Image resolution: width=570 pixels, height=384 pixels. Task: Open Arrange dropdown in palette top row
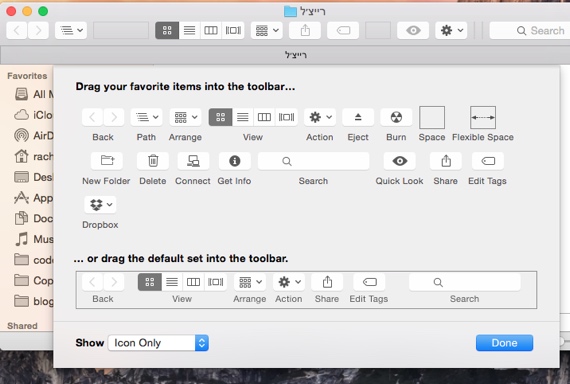click(x=185, y=117)
